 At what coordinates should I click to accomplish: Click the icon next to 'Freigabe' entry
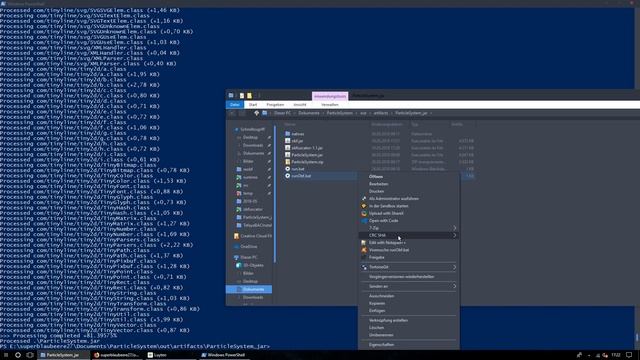[364, 258]
